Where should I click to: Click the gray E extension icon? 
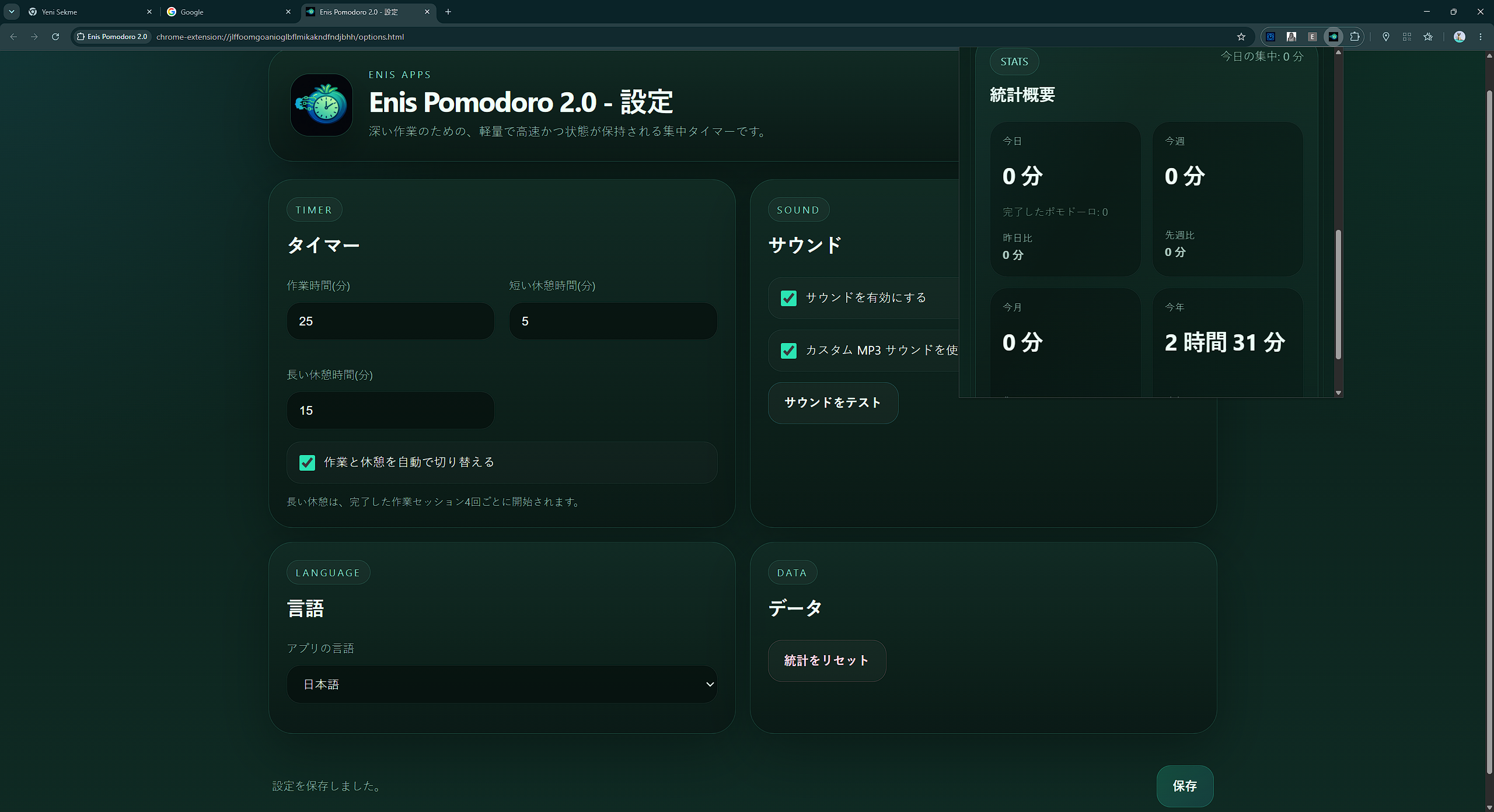click(x=1313, y=37)
